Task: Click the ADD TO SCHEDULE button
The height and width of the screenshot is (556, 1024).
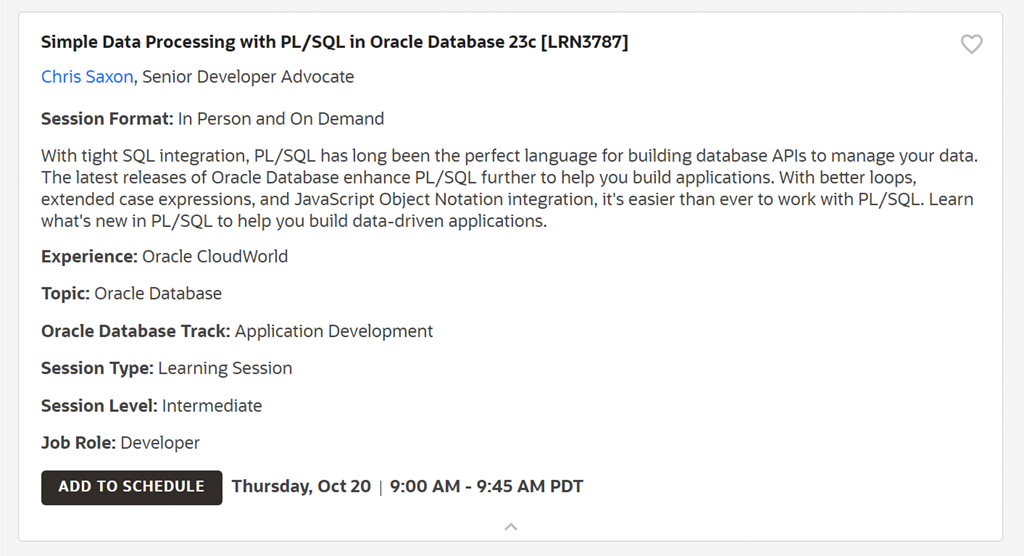Action: pos(131,487)
